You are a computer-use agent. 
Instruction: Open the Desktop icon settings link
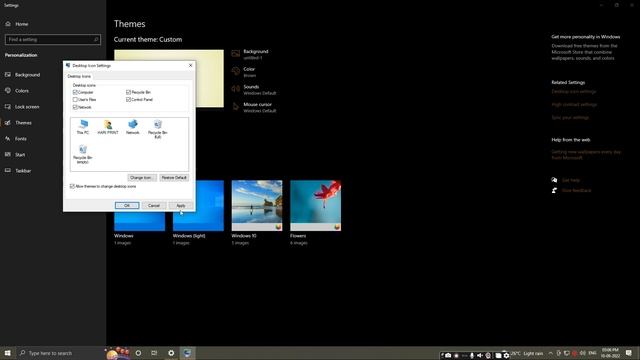[x=573, y=91]
